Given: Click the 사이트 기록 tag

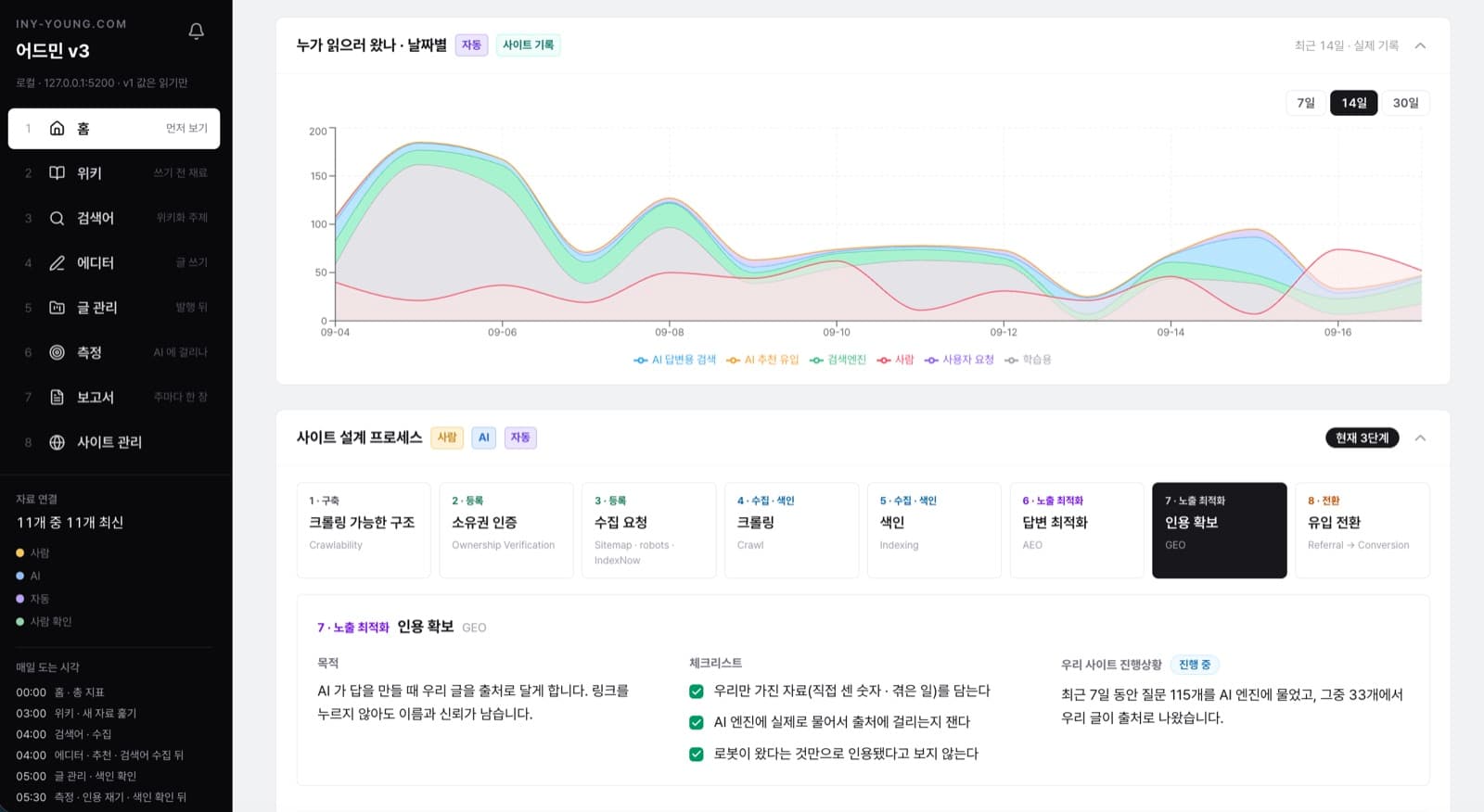Looking at the screenshot, I should (x=528, y=44).
